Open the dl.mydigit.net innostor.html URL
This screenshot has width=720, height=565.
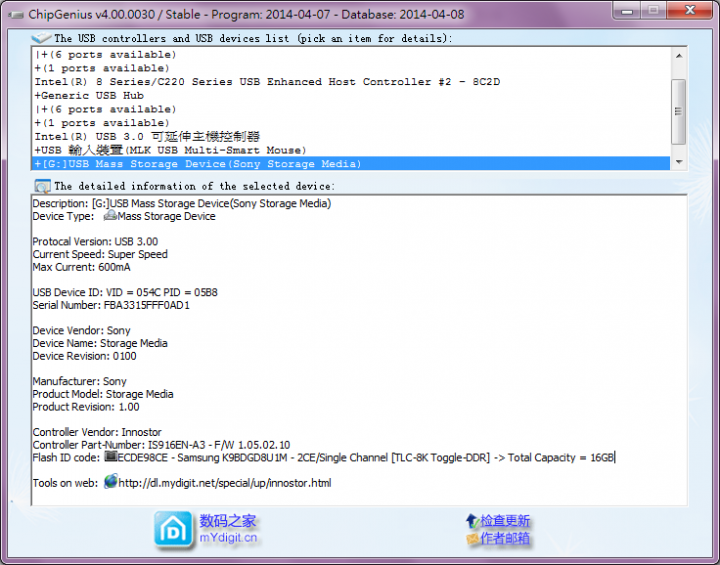point(225,483)
